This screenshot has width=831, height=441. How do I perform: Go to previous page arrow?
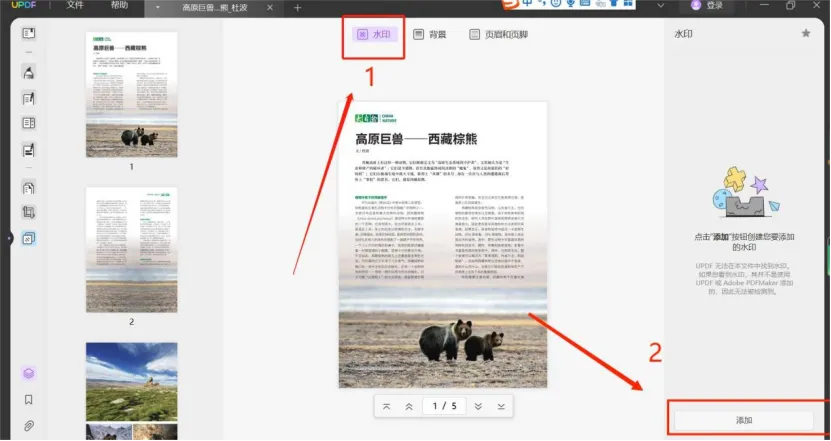(x=409, y=406)
